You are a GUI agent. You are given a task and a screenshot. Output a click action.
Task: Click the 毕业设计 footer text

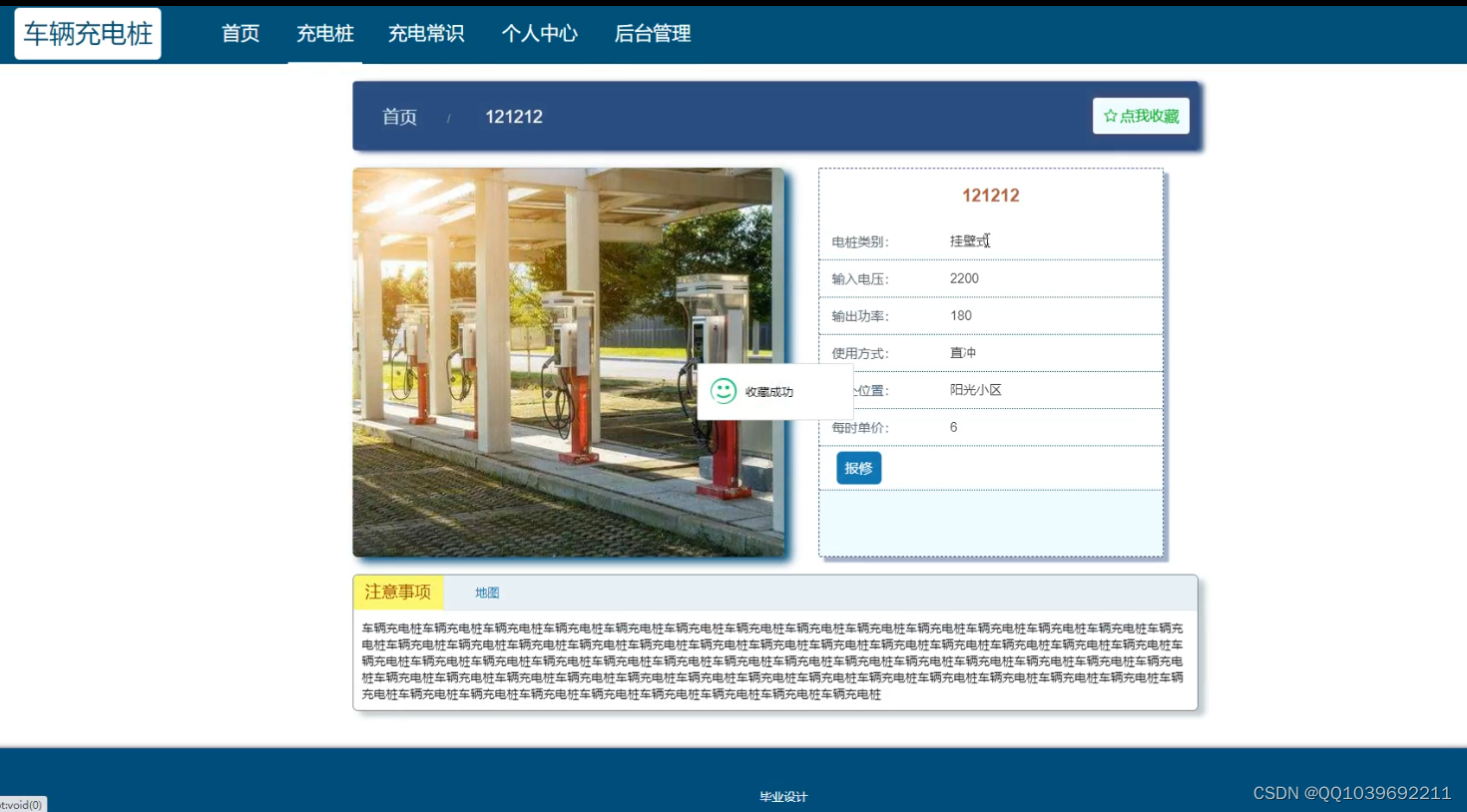coord(783,797)
